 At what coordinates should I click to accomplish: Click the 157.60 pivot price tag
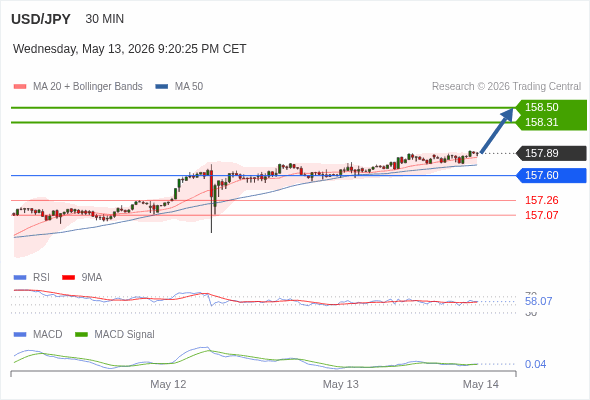tap(551, 175)
